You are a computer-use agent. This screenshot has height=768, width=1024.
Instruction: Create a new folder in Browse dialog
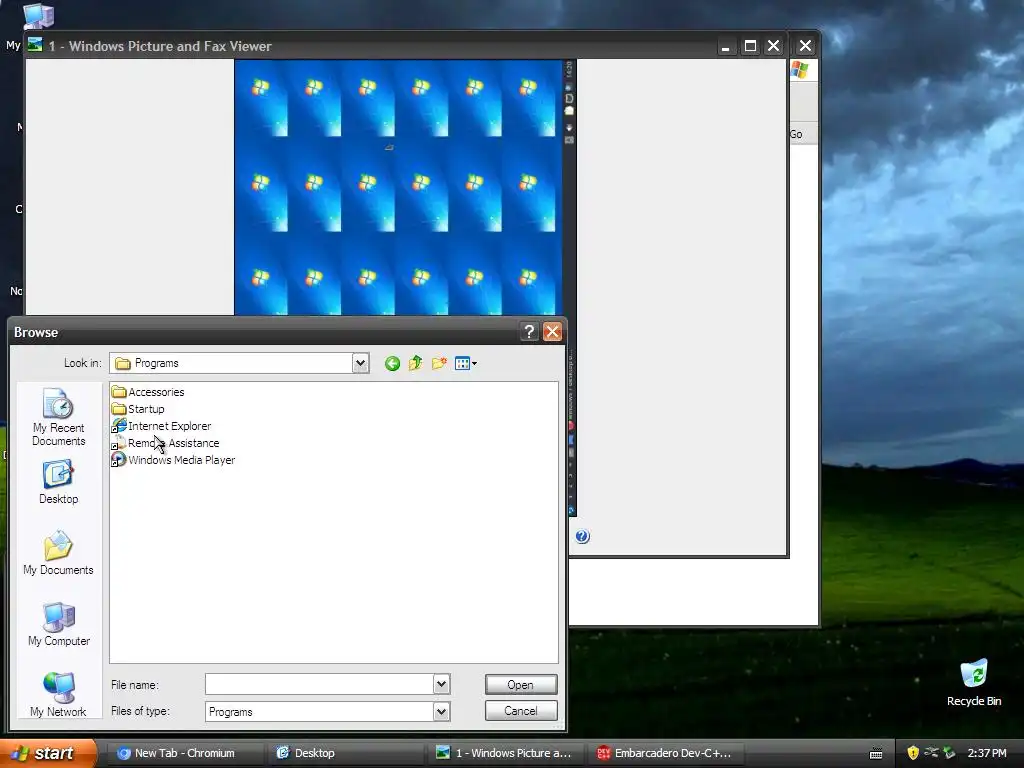(x=439, y=363)
